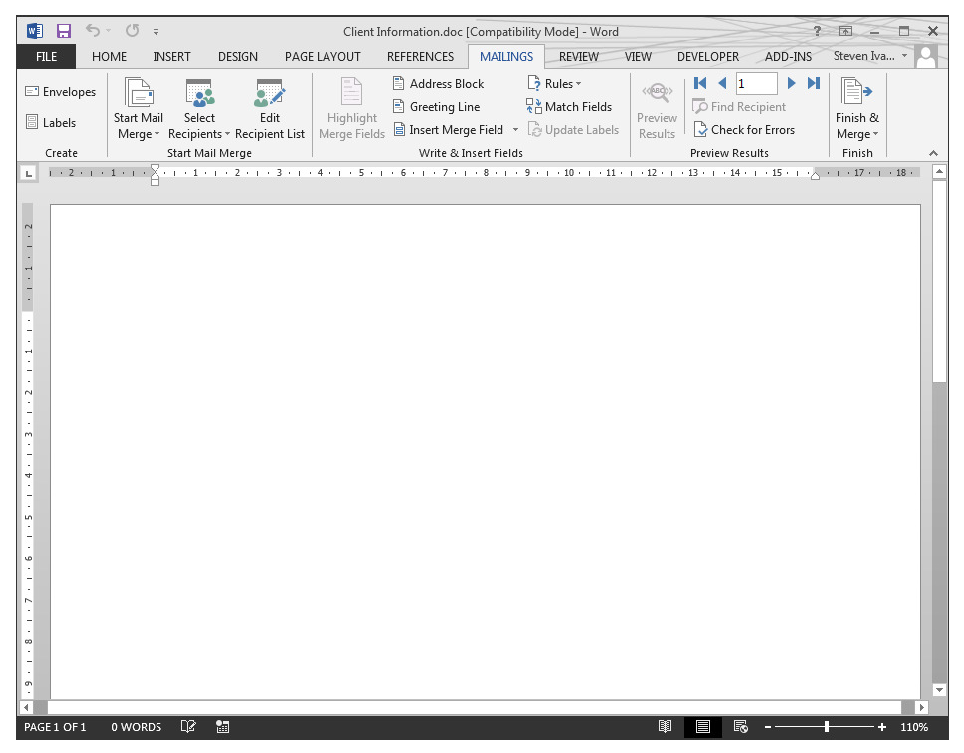964x753 pixels.
Task: Open the ADD-INS tab
Action: [788, 57]
